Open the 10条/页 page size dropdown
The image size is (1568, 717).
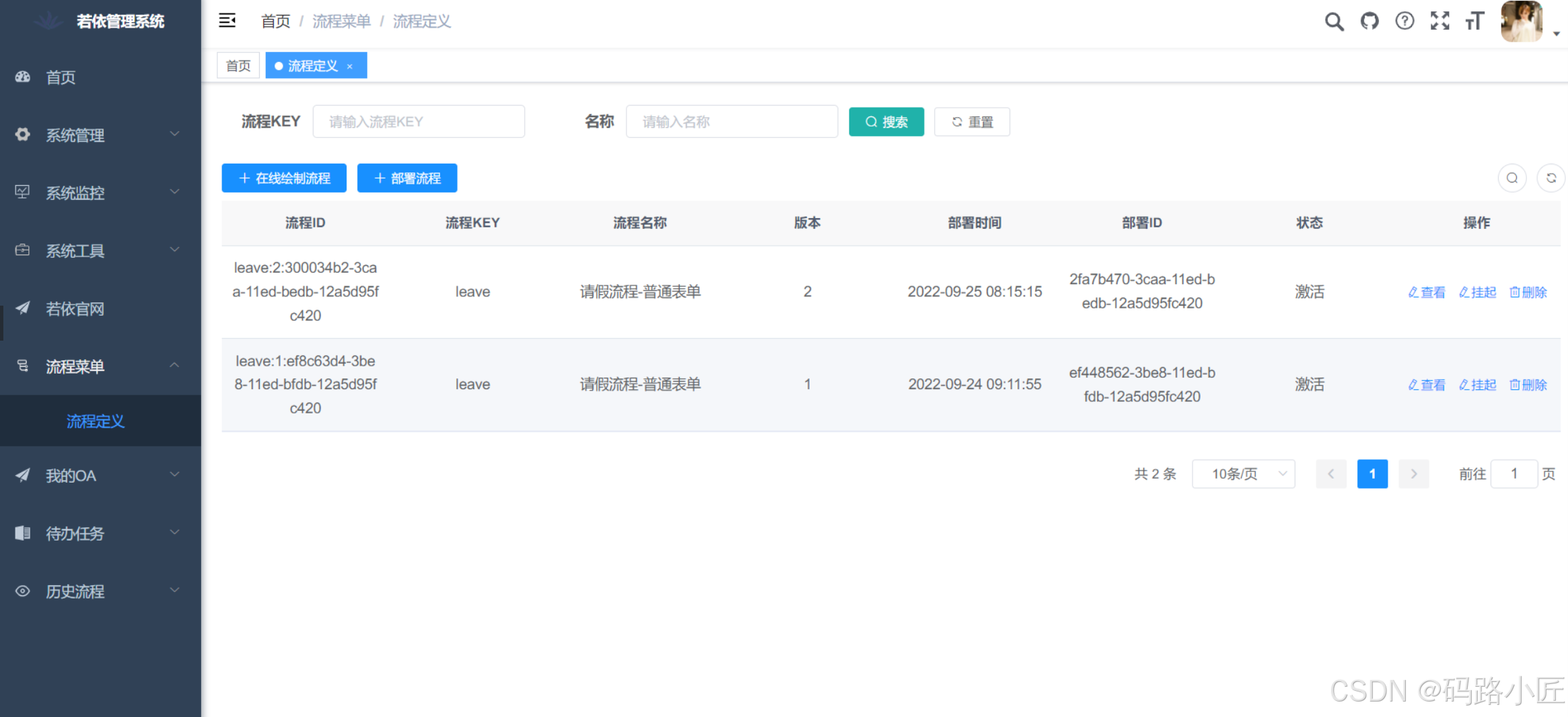pos(1243,474)
